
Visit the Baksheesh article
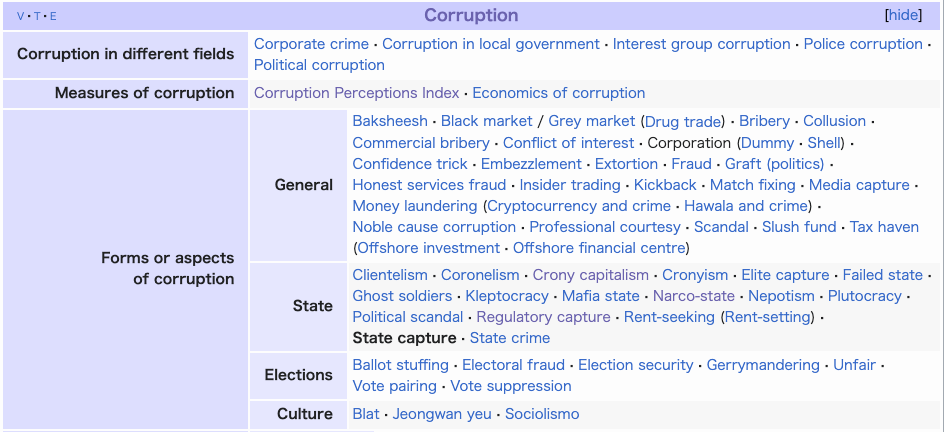coord(390,121)
